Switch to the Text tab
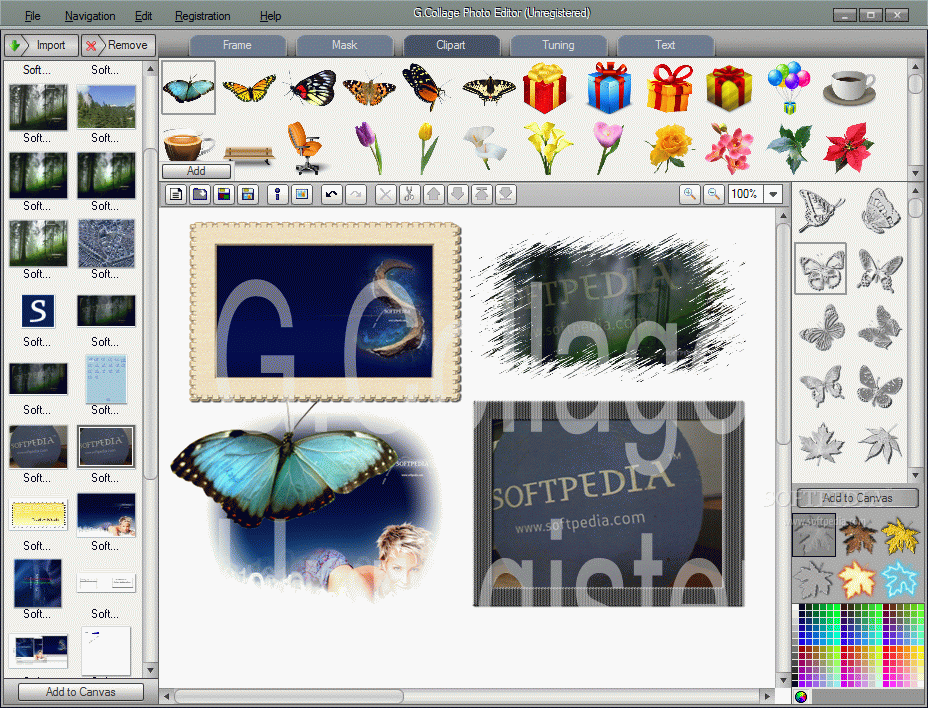Image resolution: width=928 pixels, height=708 pixels. (665, 45)
